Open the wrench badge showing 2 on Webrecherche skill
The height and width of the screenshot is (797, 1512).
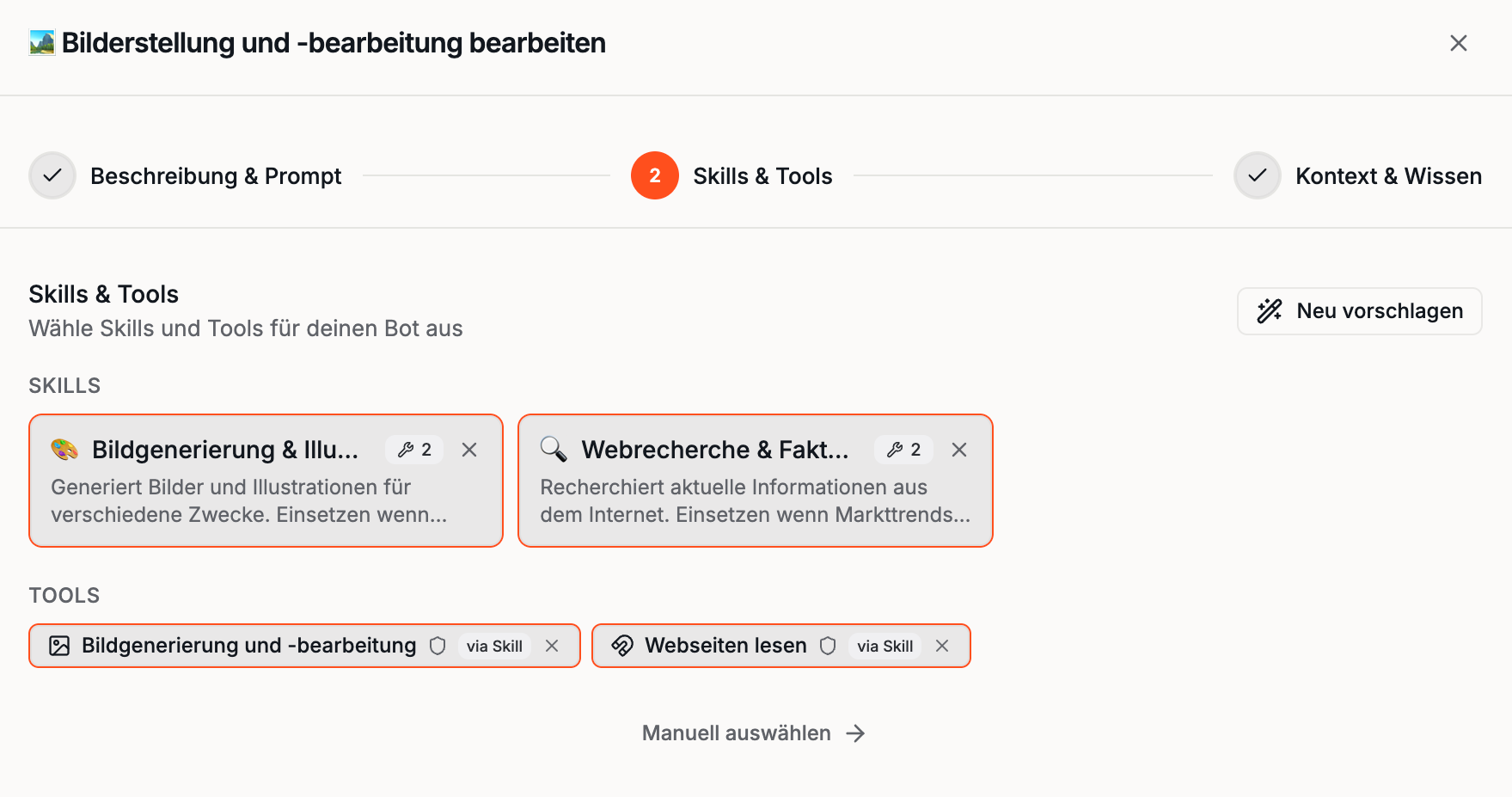(903, 449)
